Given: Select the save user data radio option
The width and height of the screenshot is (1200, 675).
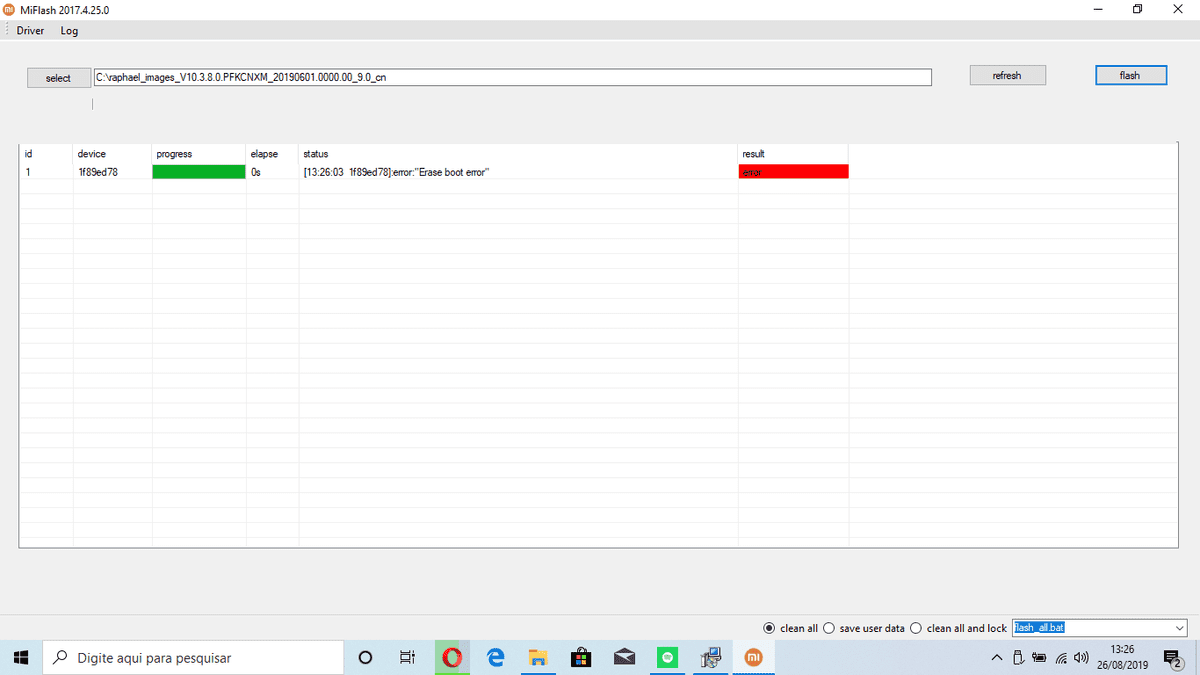Looking at the screenshot, I should (864, 628).
